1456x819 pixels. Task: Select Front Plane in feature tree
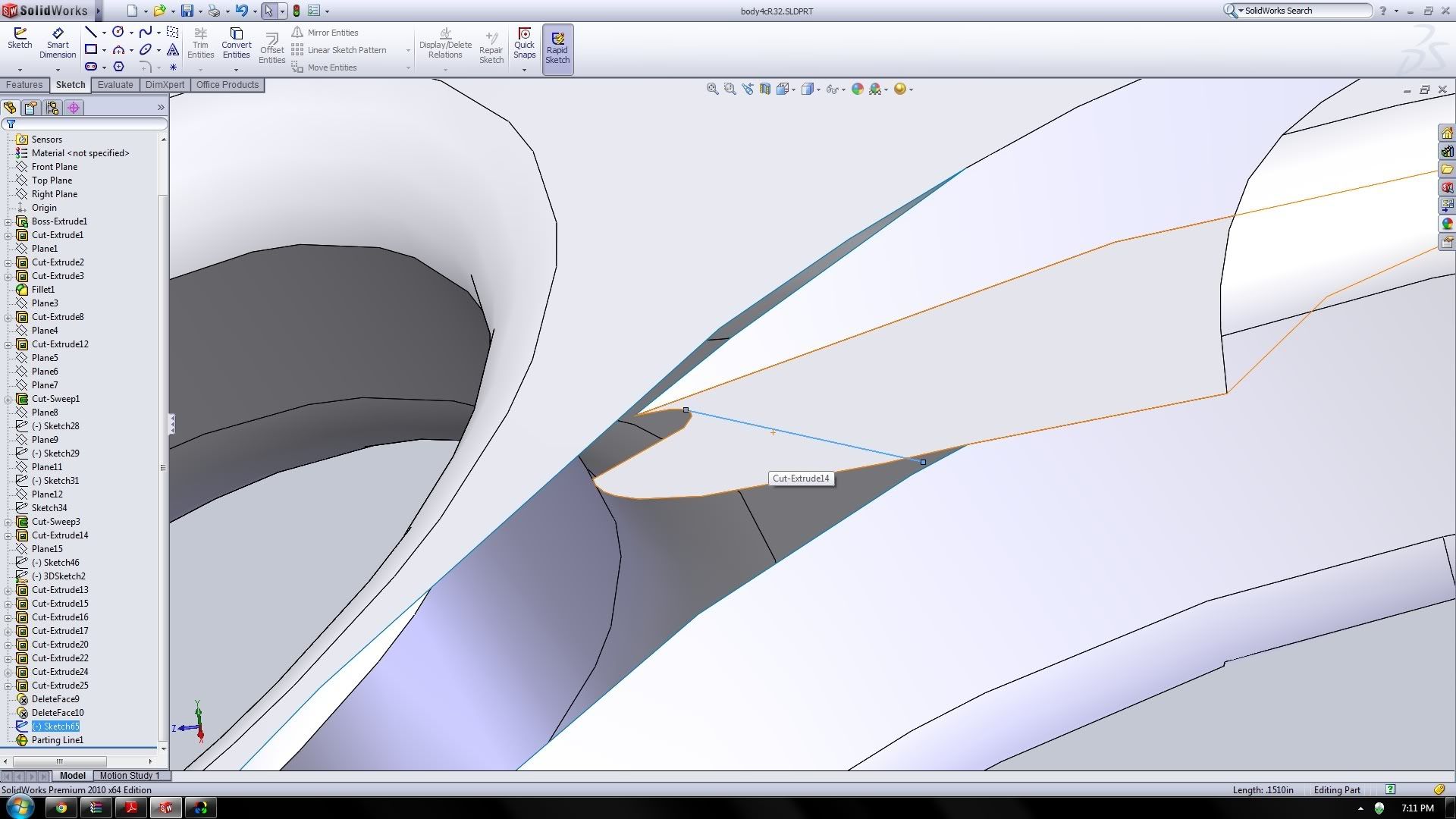[55, 167]
